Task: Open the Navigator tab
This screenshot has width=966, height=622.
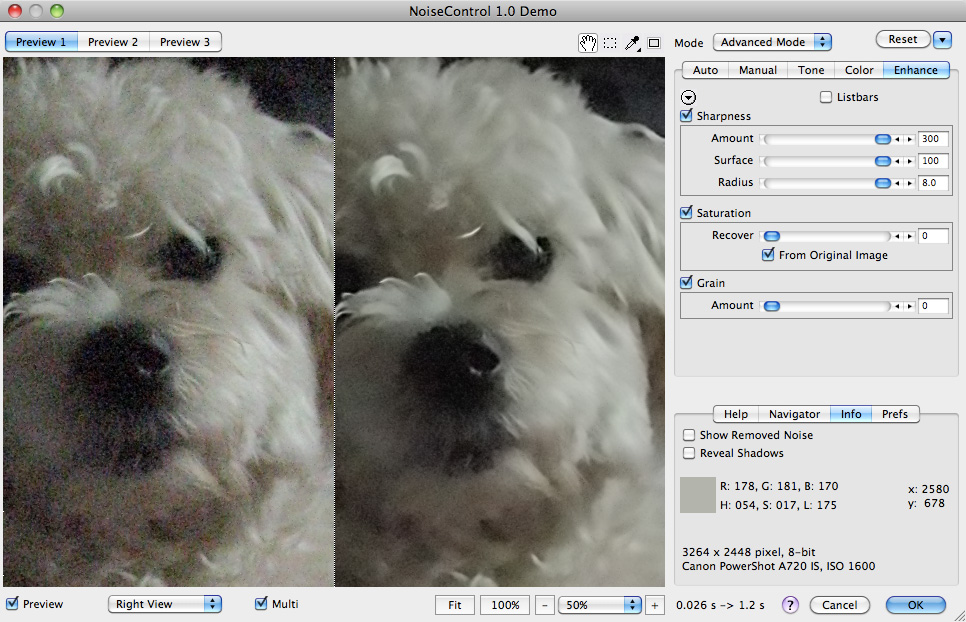Action: tap(794, 414)
